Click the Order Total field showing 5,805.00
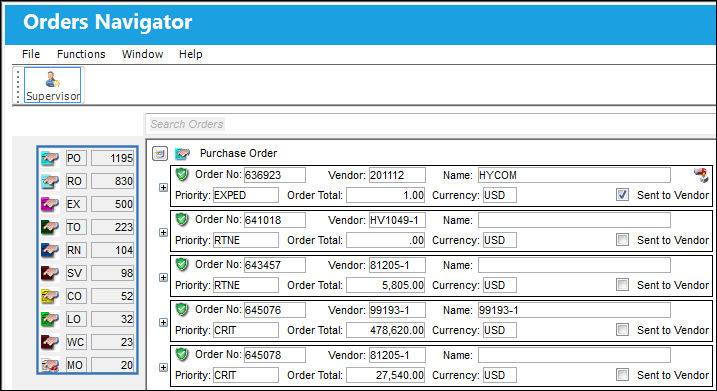The image size is (717, 391). (x=385, y=285)
